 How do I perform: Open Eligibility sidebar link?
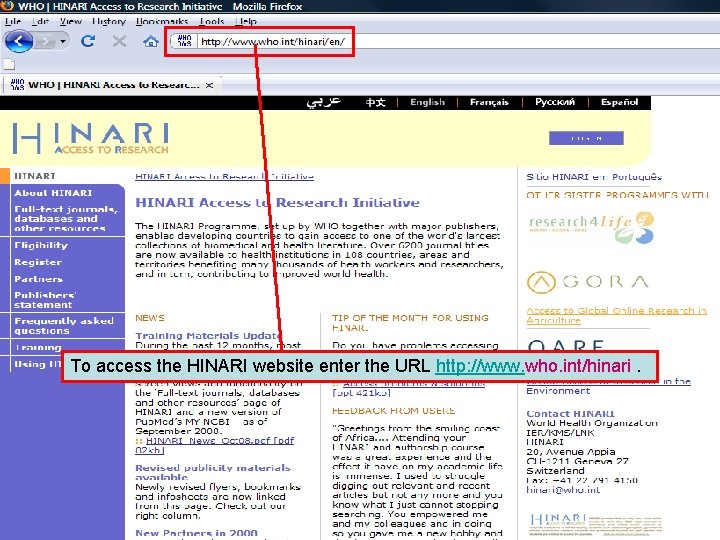[41, 245]
